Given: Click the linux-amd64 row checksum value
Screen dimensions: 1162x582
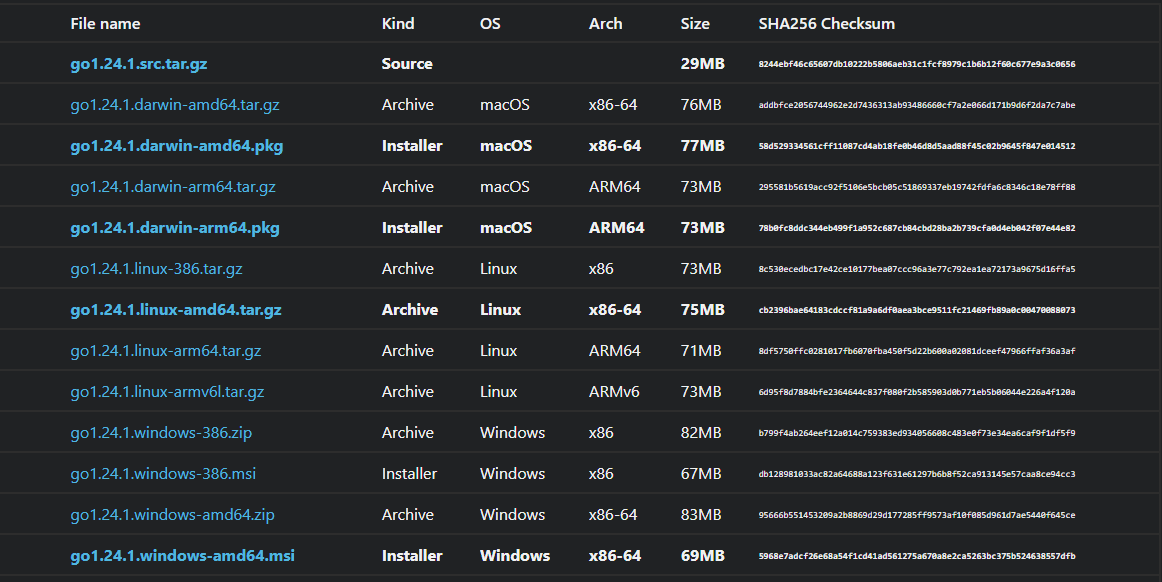Looking at the screenshot, I should pyautogui.click(x=916, y=310).
